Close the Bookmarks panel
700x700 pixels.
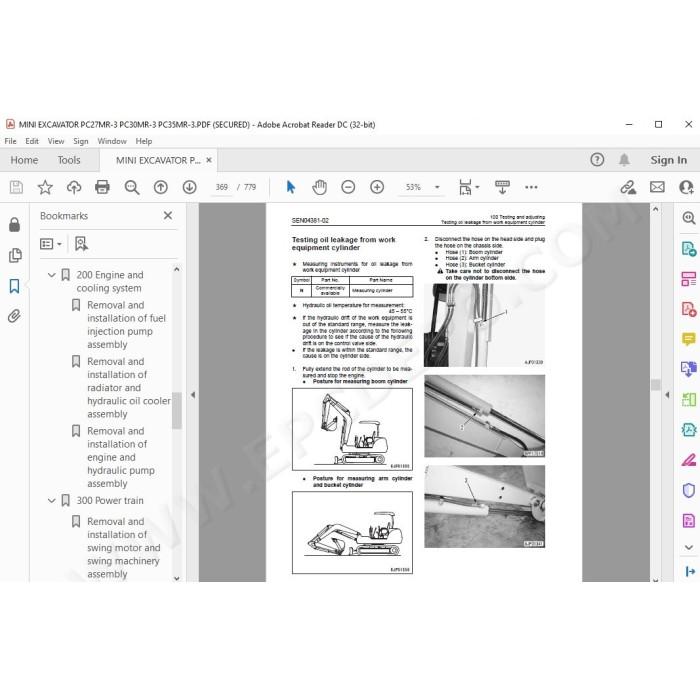[168, 216]
